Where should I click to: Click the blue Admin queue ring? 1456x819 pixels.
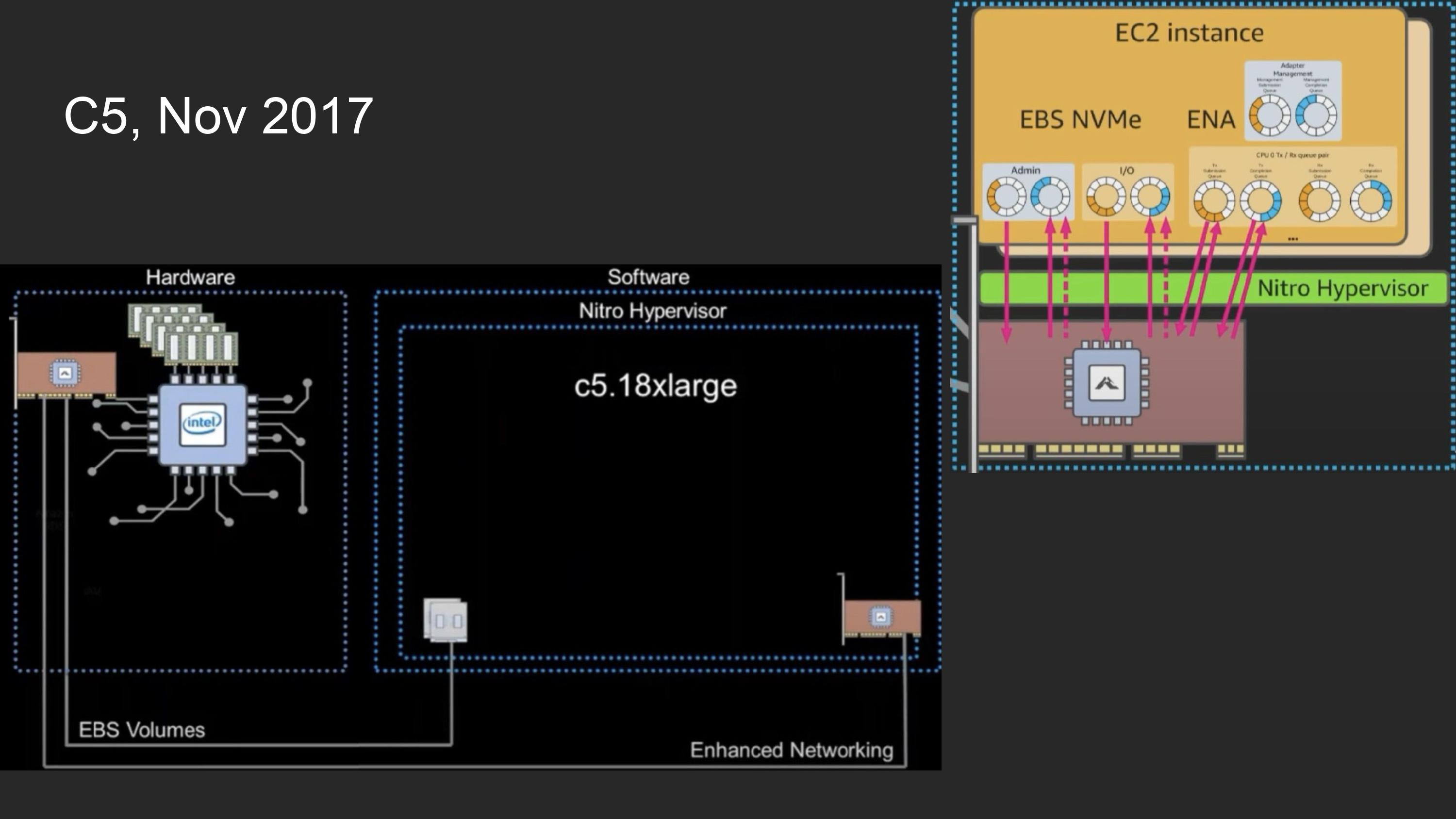(x=1050, y=197)
